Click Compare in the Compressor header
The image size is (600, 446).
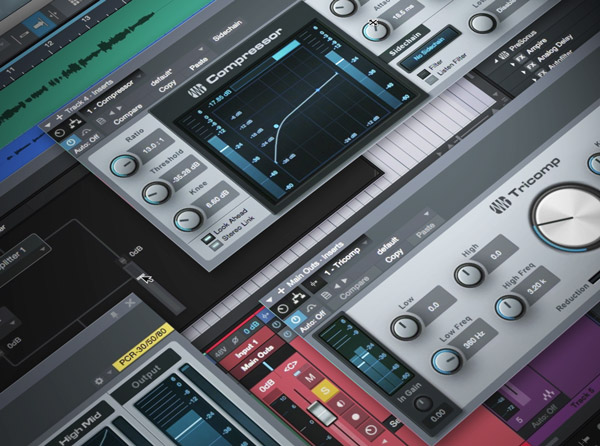click(x=128, y=114)
